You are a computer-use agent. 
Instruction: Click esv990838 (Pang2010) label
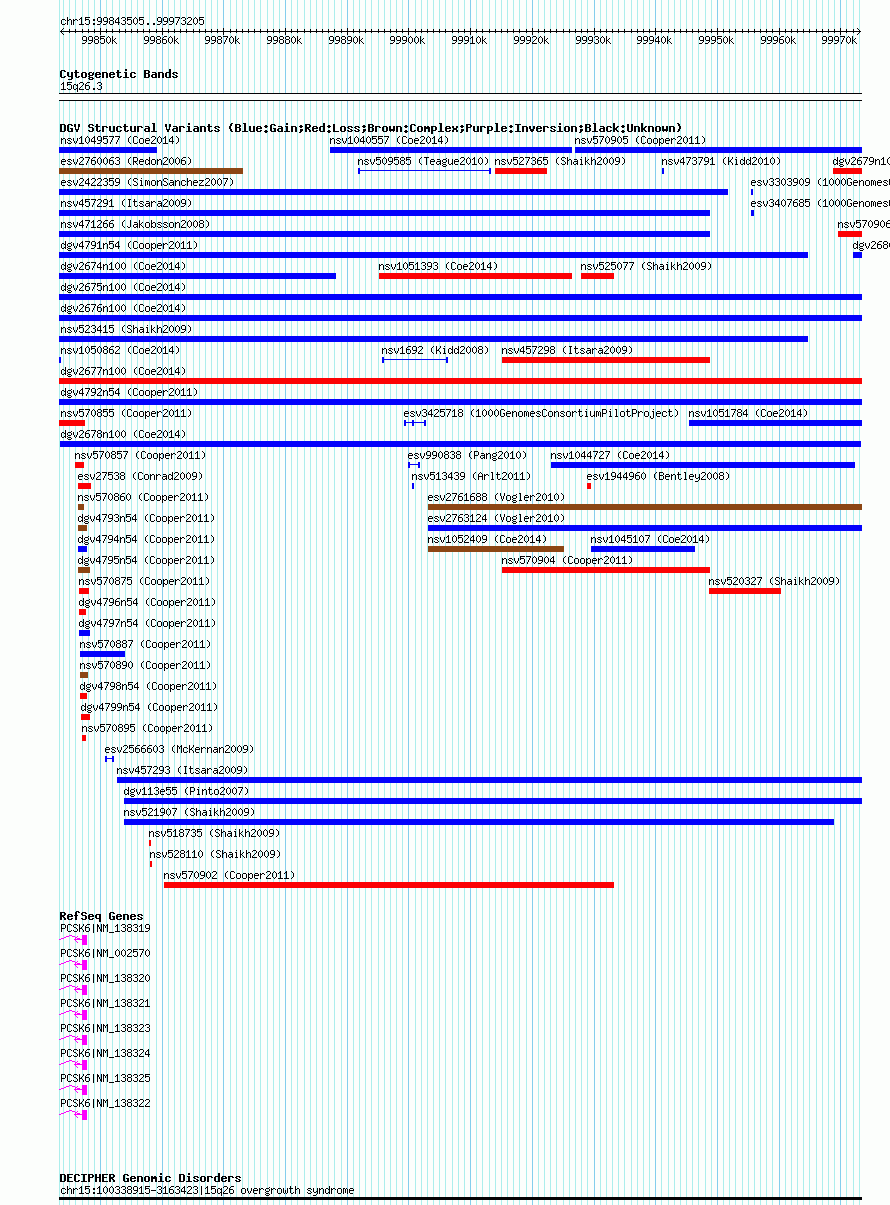[467, 456]
